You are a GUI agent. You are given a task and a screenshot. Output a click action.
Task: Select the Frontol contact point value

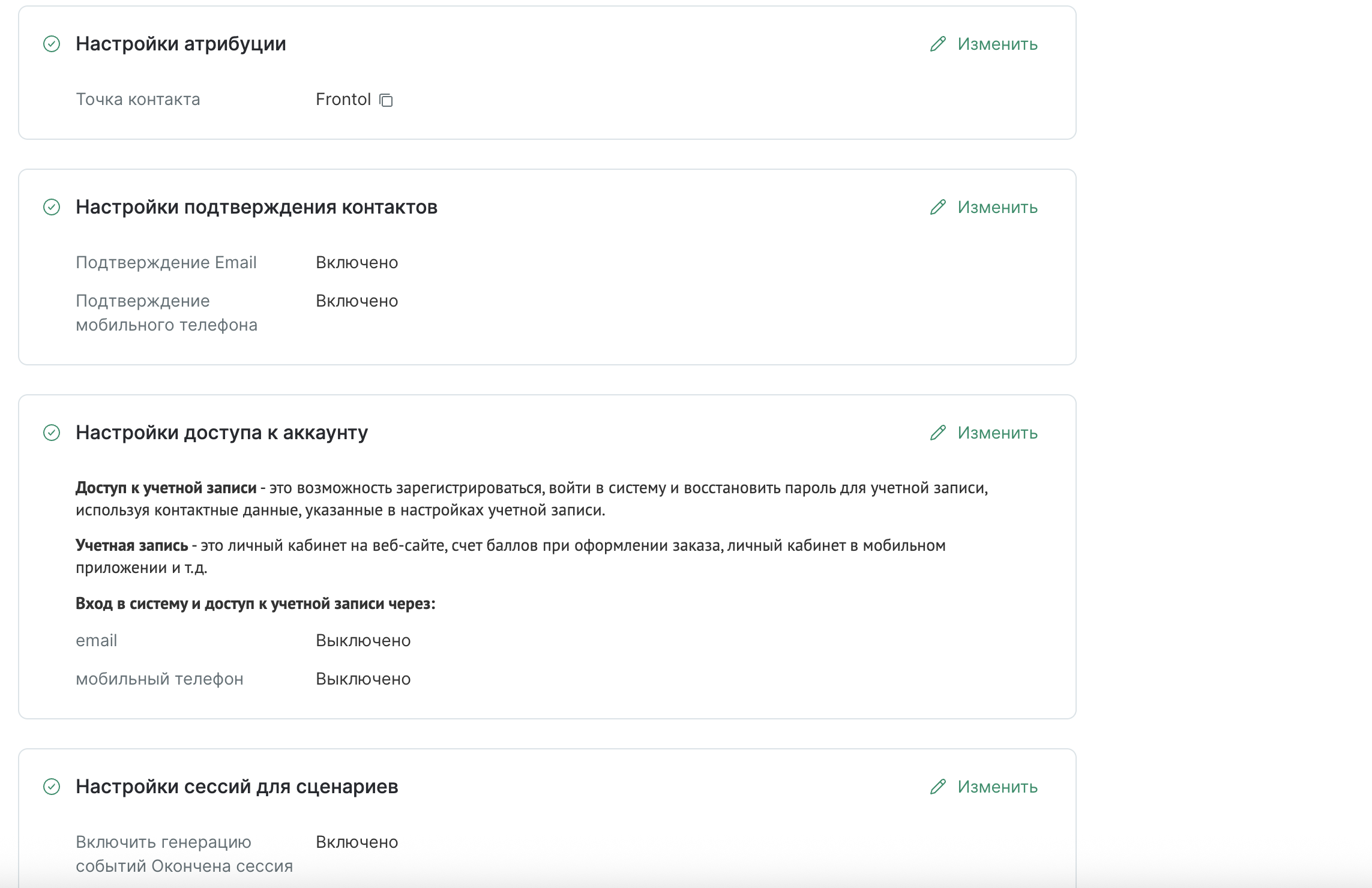(343, 100)
